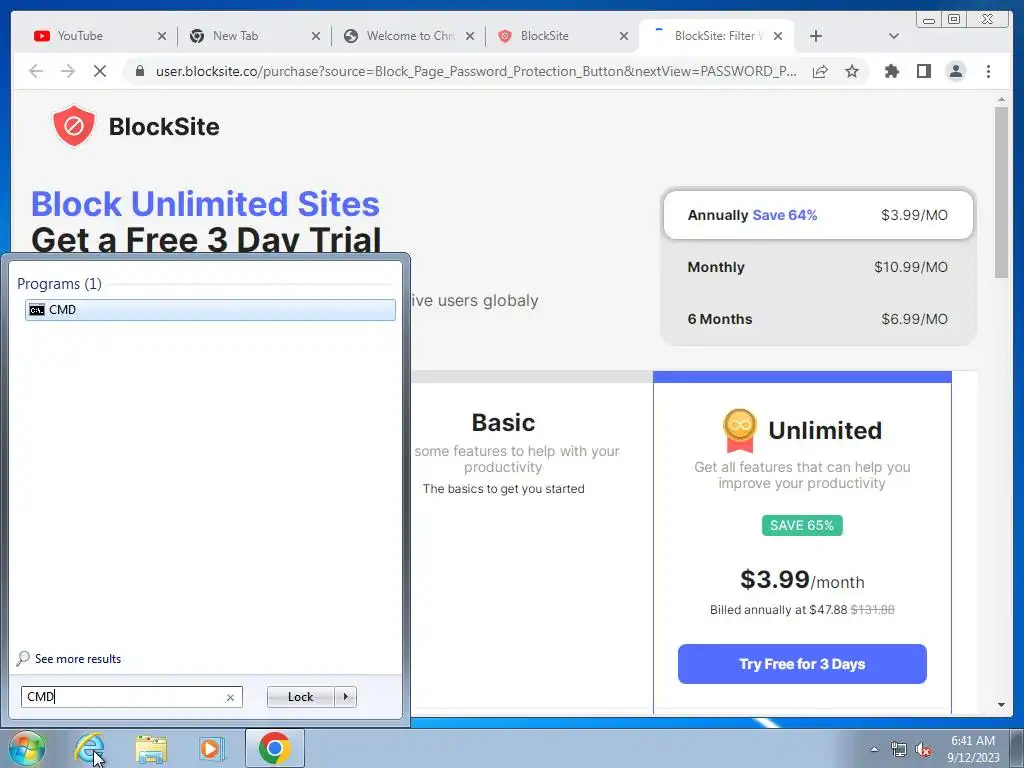The image size is (1024, 768).
Task: Open the Extensions puzzle icon
Action: 891,71
